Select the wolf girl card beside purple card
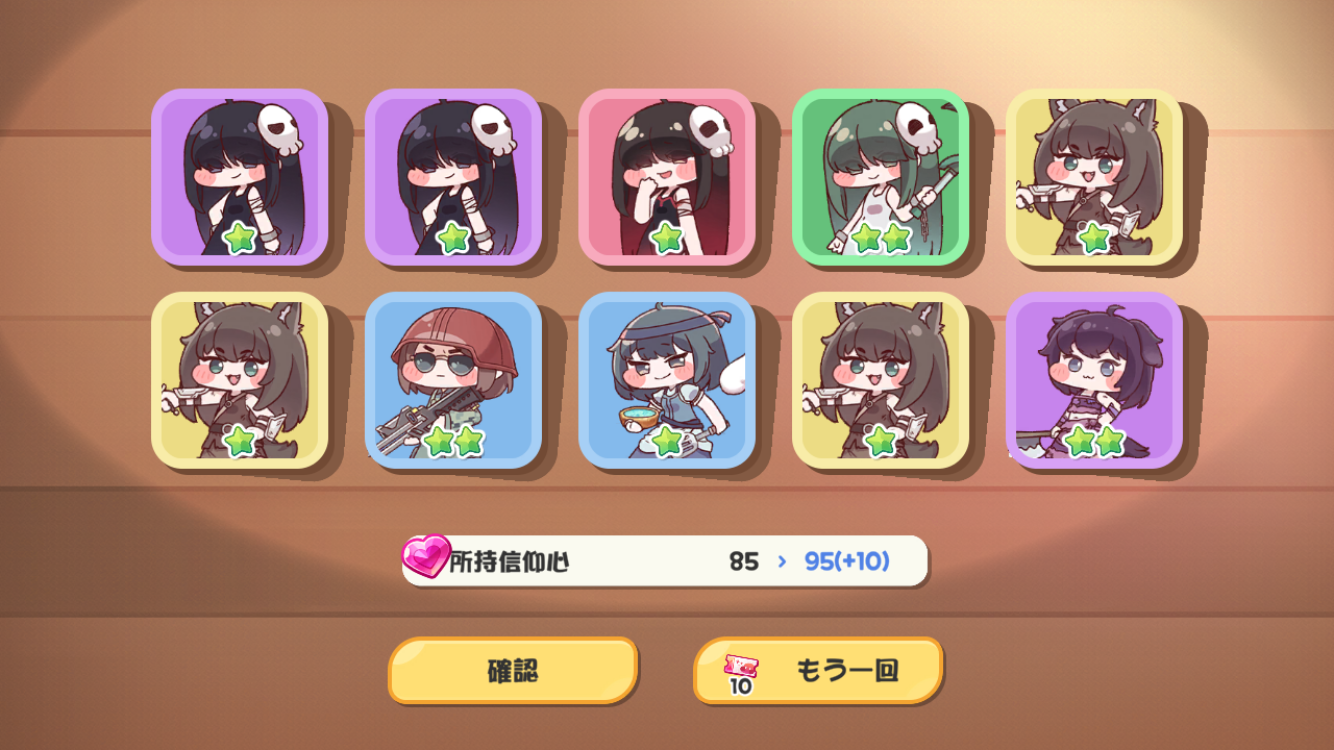1334x750 pixels. pyautogui.click(x=881, y=380)
